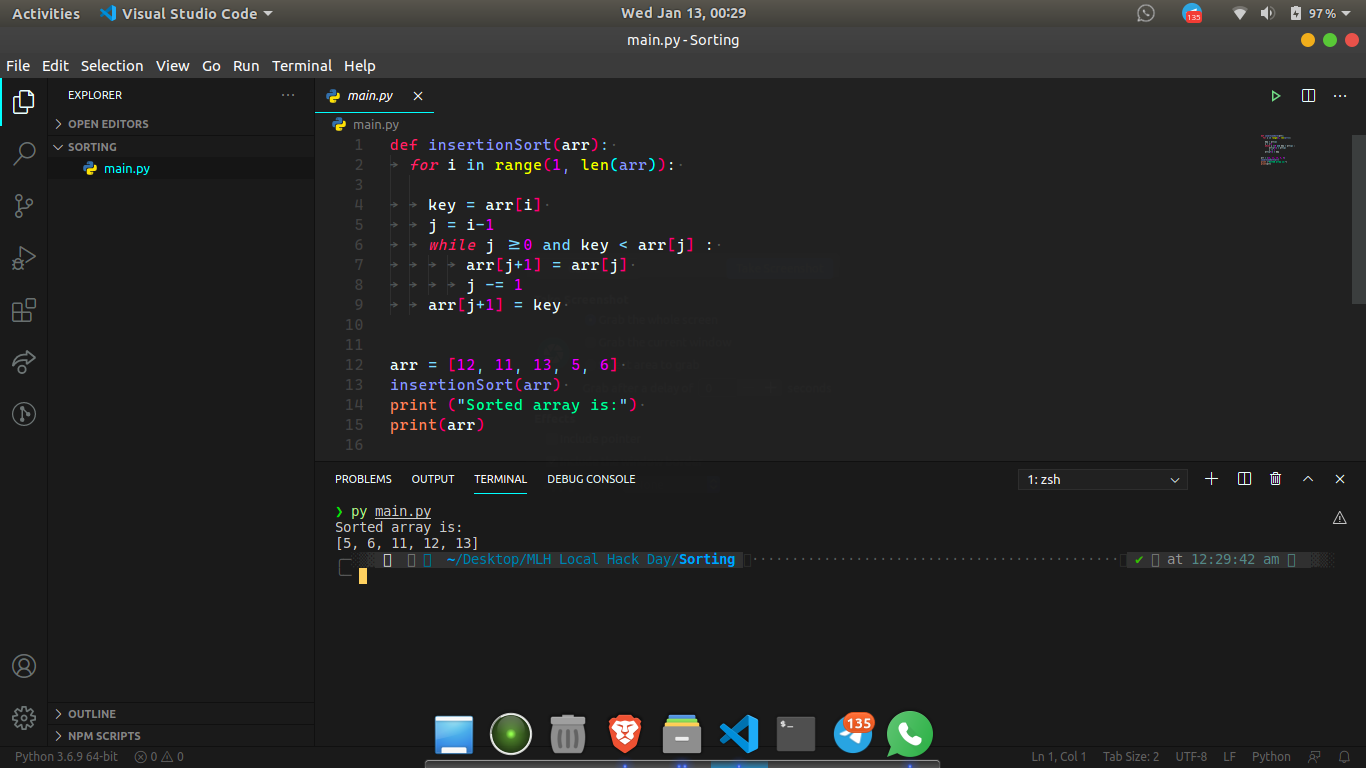Kill terminal with the trash icon
Screen dimensions: 1366x768
tap(1275, 479)
